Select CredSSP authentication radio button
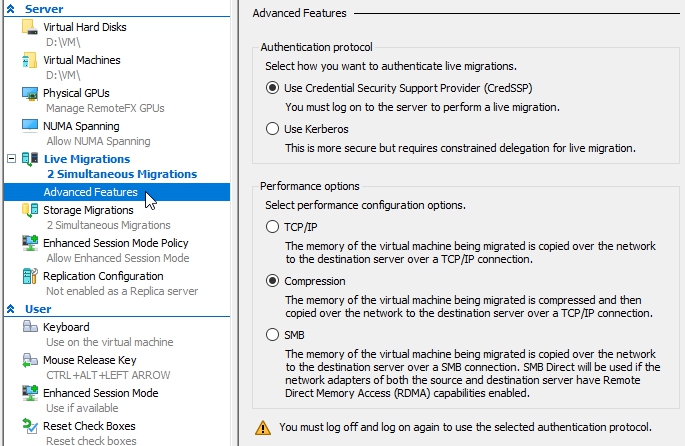This screenshot has height=446, width=685. [x=273, y=88]
